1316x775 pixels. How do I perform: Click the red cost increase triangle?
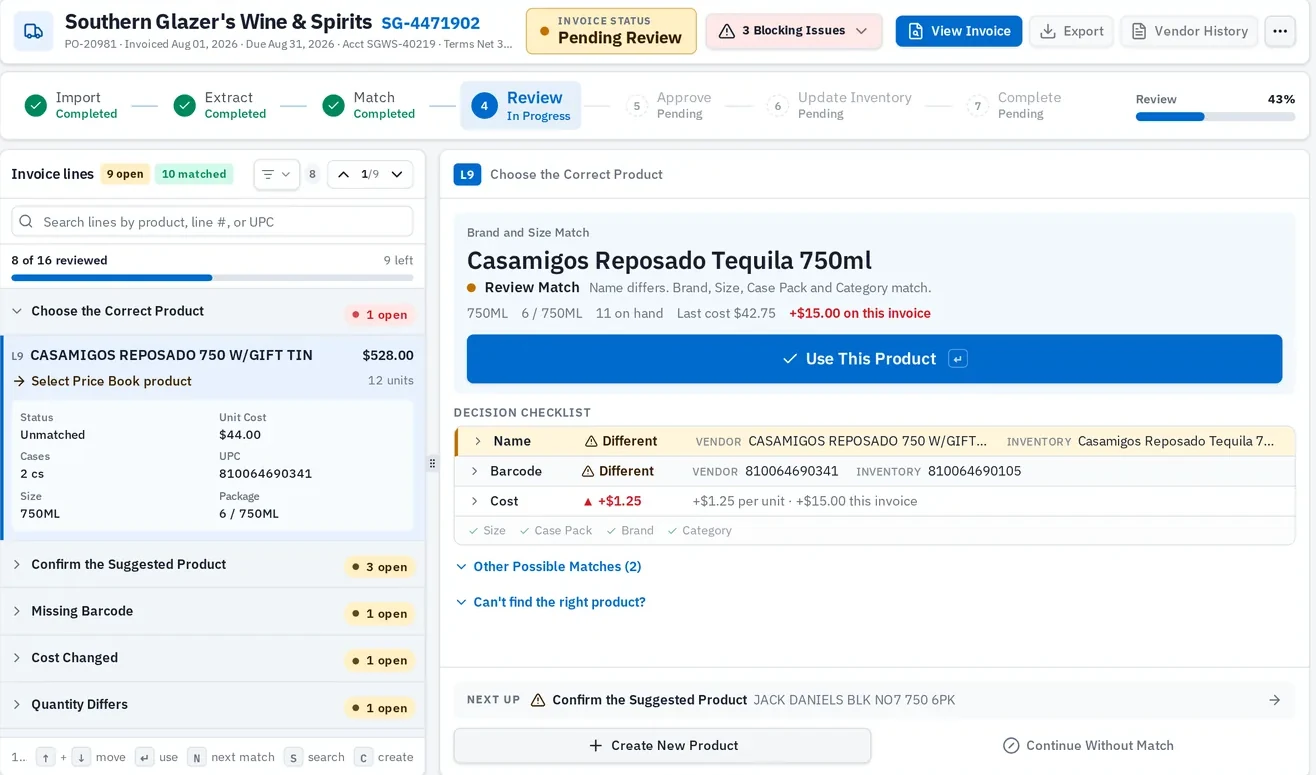click(588, 501)
